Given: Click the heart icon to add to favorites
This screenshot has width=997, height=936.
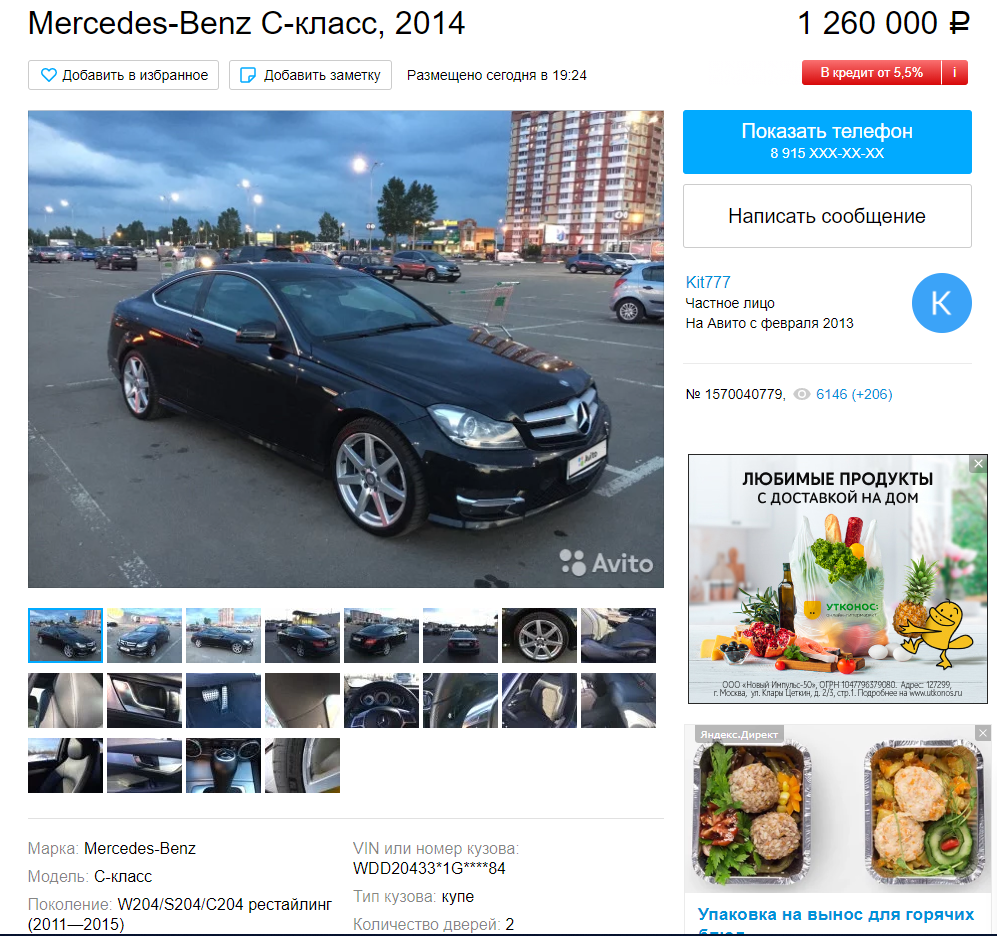Looking at the screenshot, I should coord(48,75).
